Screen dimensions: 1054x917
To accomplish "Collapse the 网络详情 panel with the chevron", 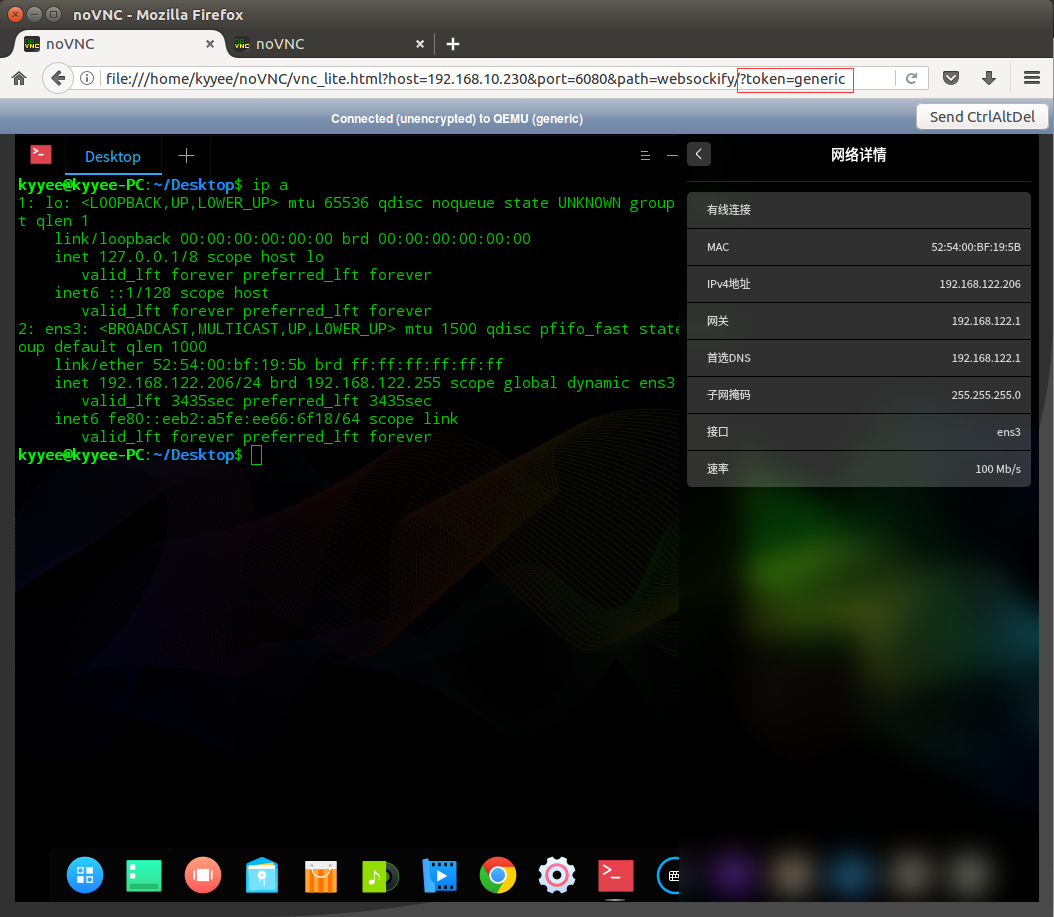I will [698, 154].
